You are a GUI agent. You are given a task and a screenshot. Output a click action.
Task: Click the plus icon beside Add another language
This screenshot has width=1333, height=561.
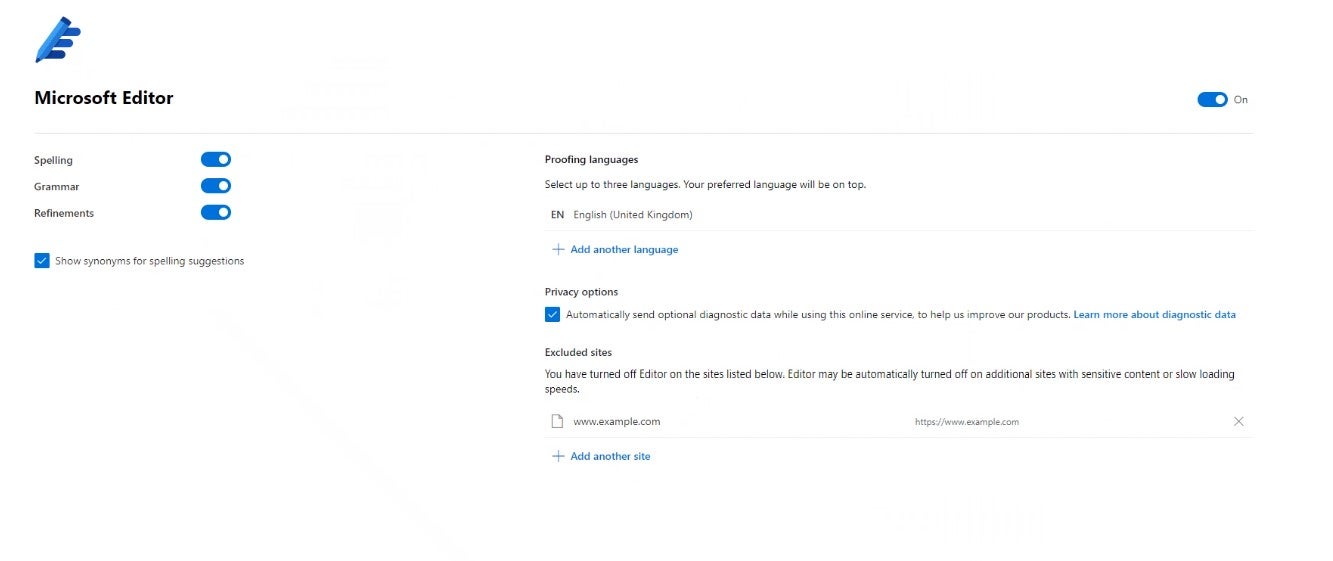[x=558, y=249]
